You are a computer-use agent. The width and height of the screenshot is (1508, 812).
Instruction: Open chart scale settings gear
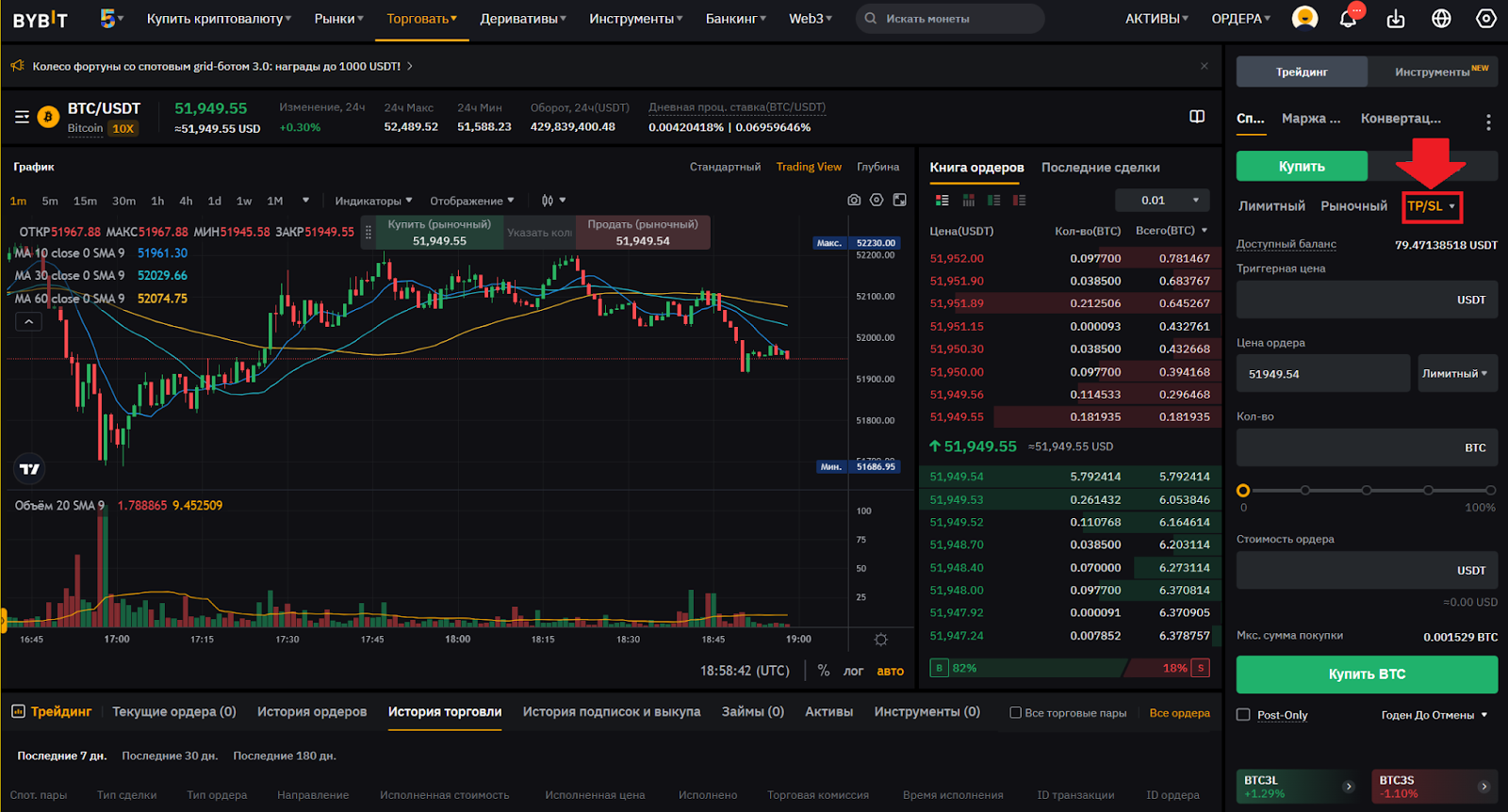tap(881, 640)
